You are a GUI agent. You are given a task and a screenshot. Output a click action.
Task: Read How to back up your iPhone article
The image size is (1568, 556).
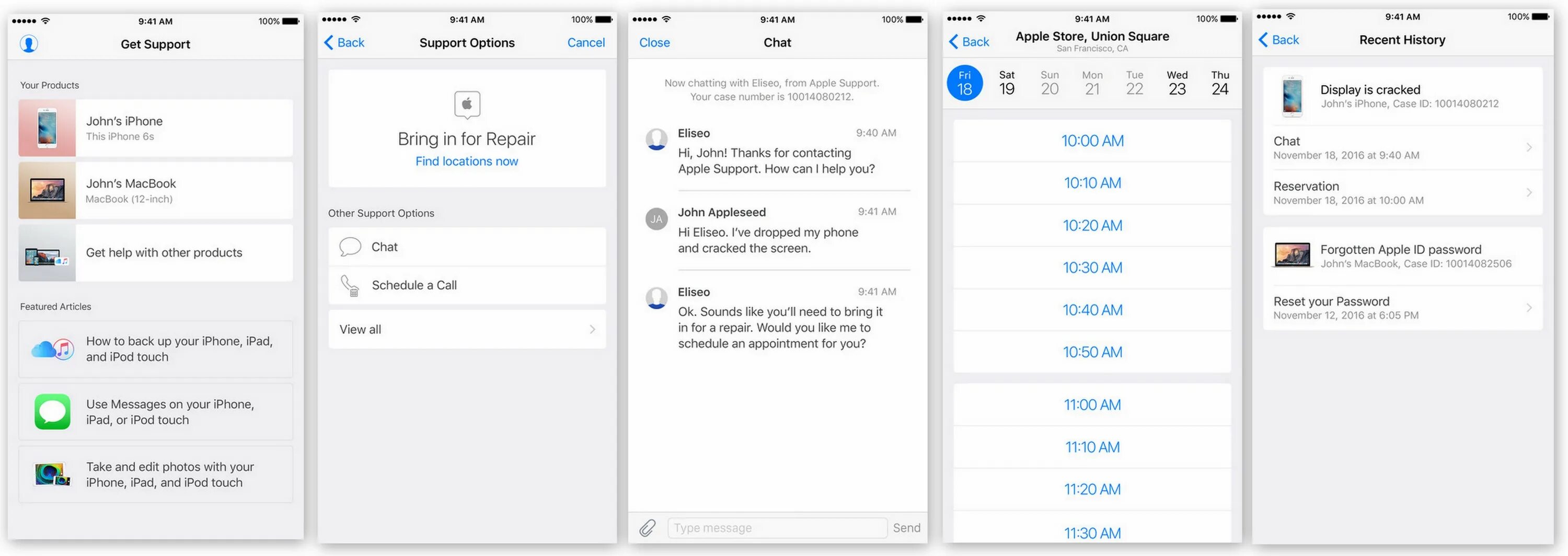(x=155, y=349)
